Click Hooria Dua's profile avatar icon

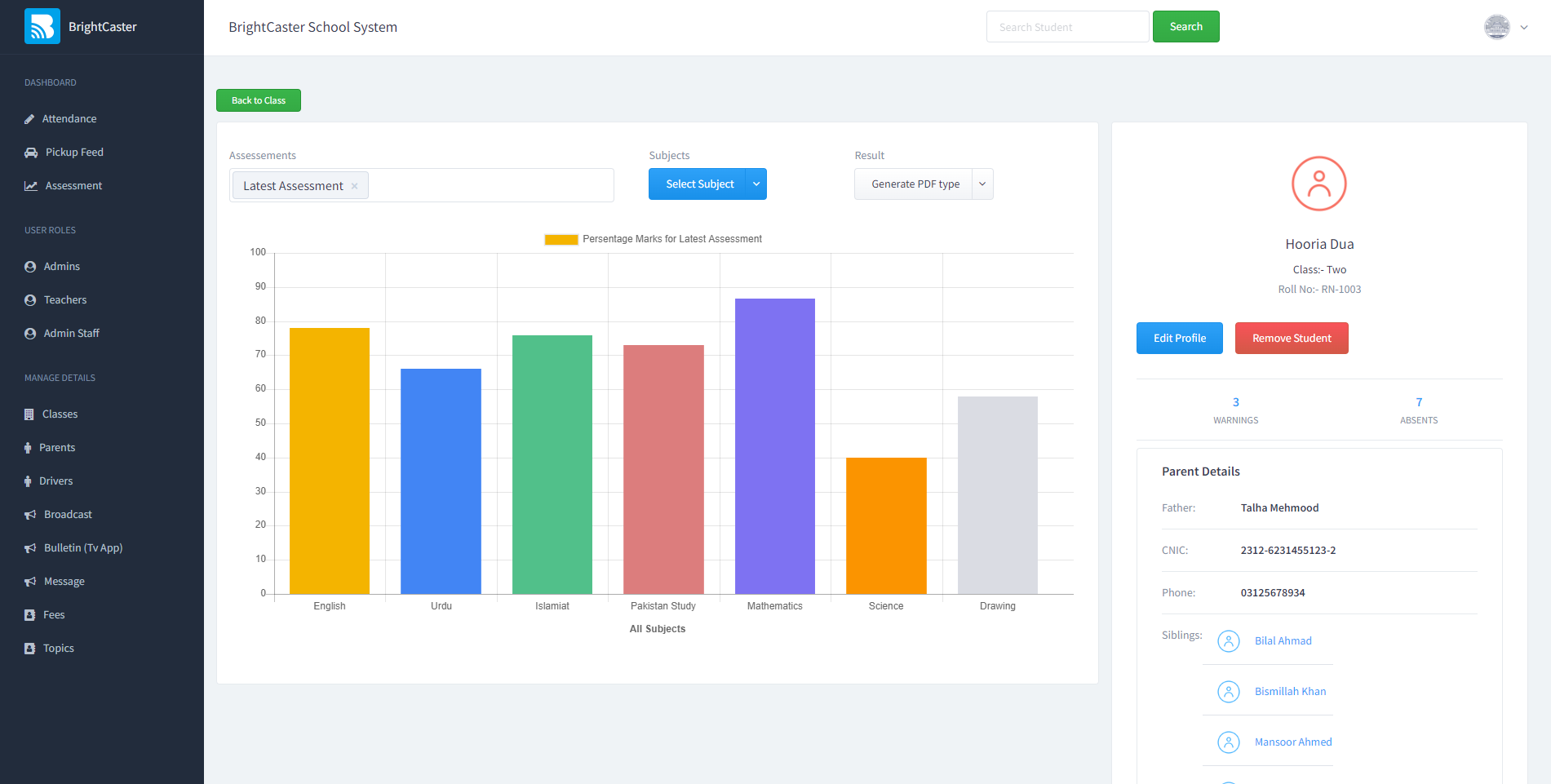(1319, 184)
